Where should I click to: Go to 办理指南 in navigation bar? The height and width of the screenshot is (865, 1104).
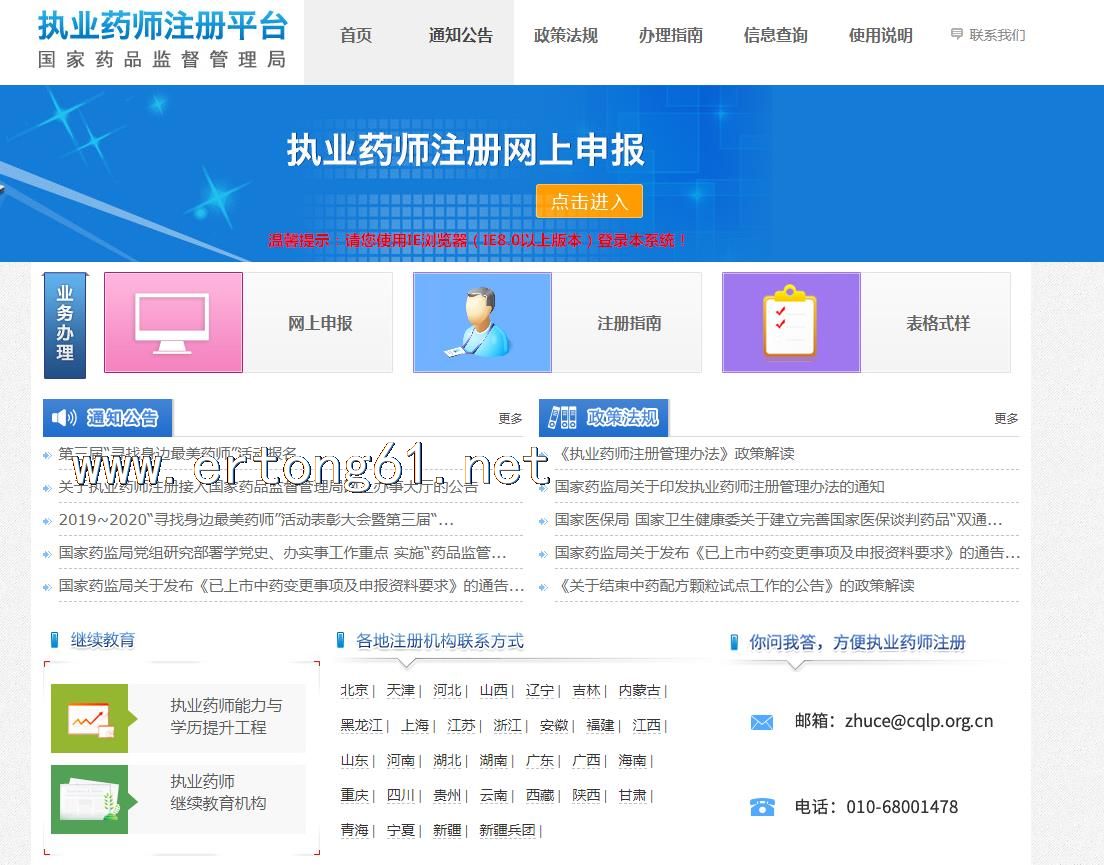pyautogui.click(x=670, y=36)
